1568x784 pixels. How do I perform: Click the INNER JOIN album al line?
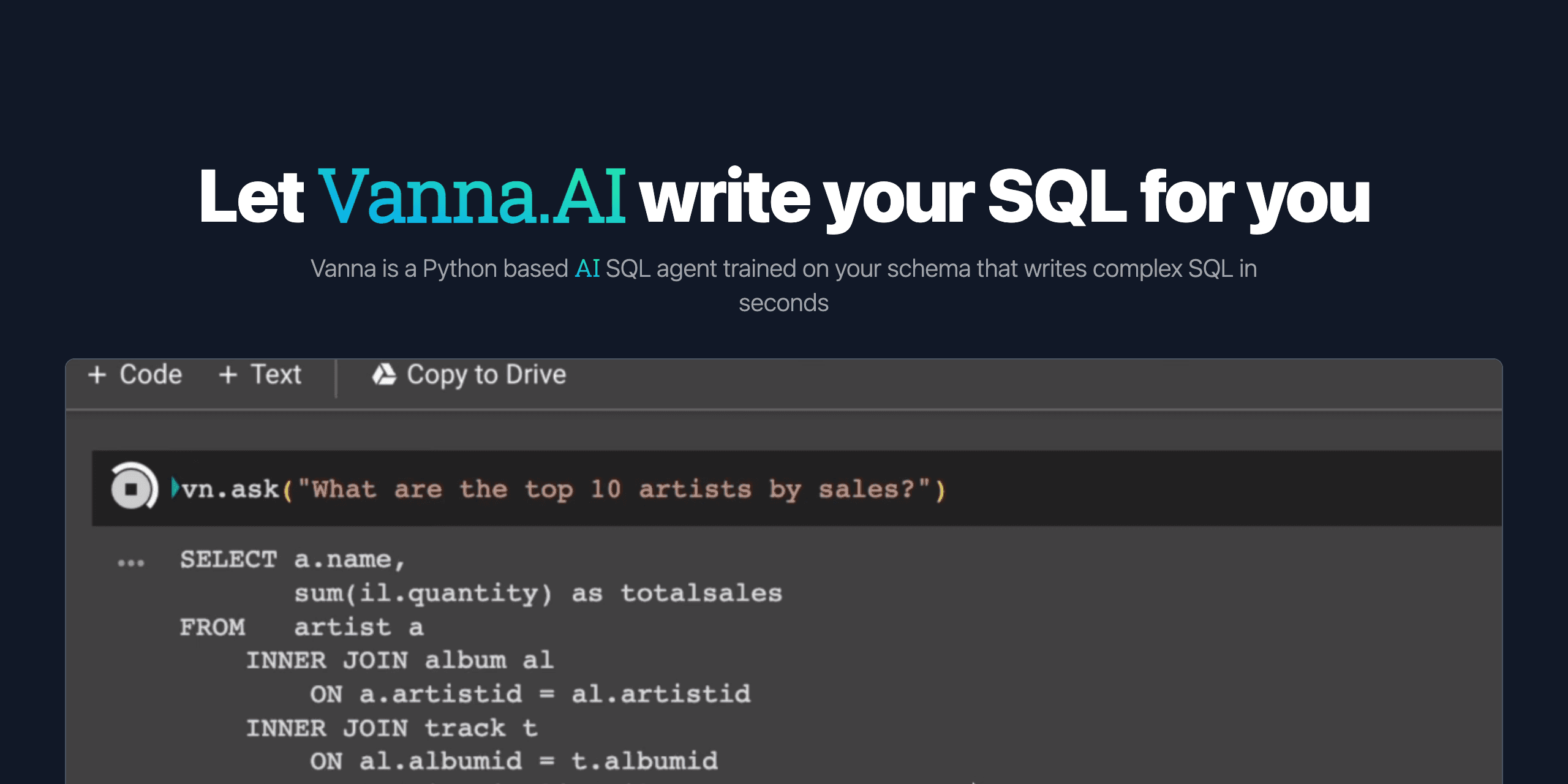399,660
